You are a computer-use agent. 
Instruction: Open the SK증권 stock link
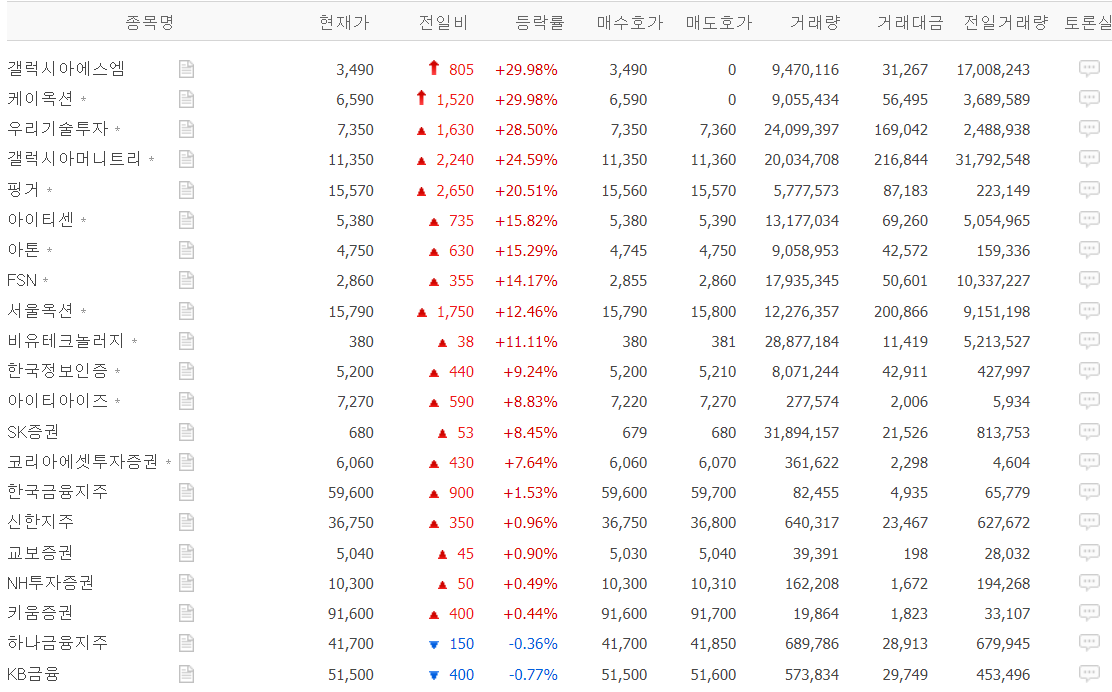click(33, 432)
